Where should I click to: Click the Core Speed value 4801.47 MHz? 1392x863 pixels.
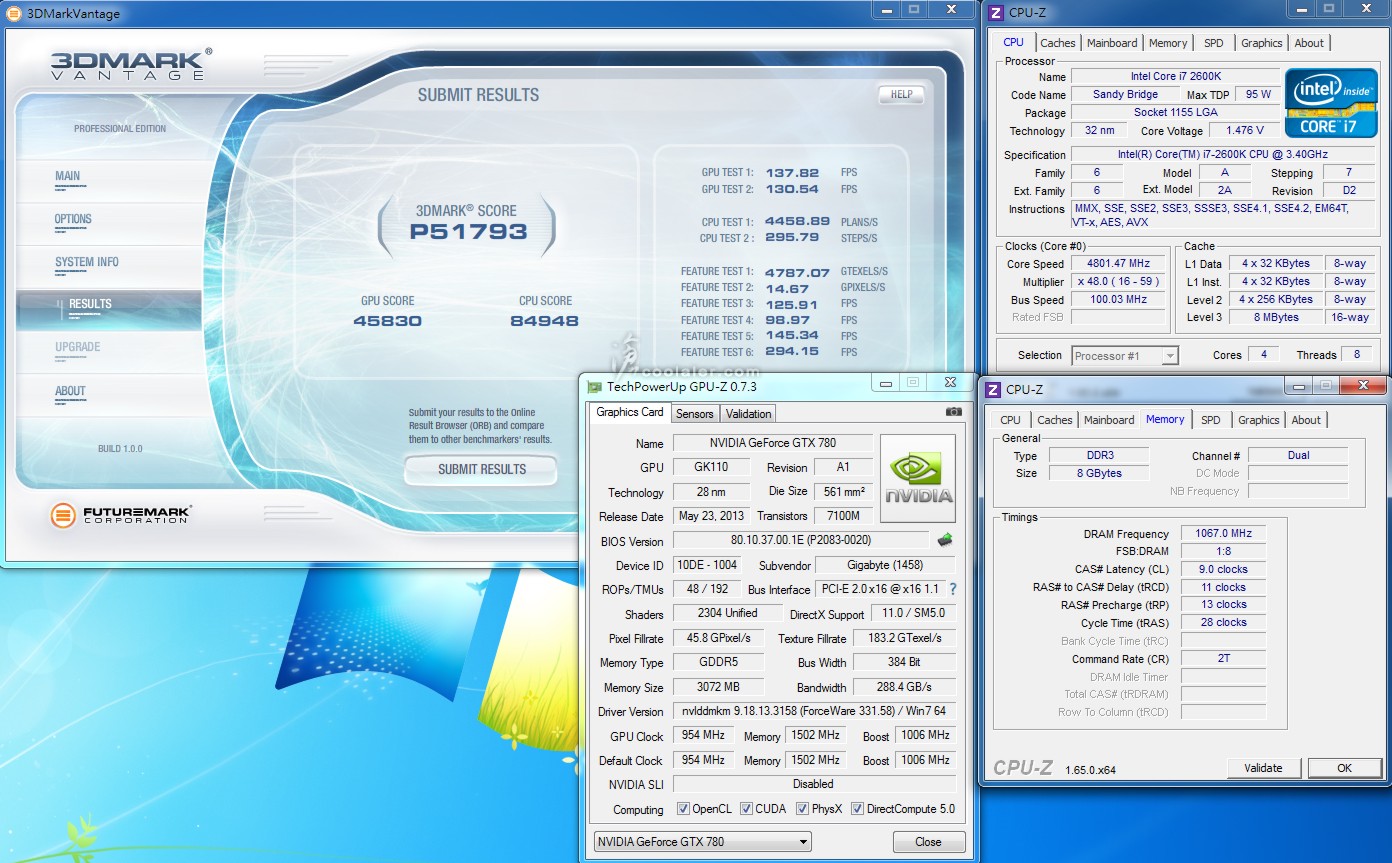[x=1118, y=264]
